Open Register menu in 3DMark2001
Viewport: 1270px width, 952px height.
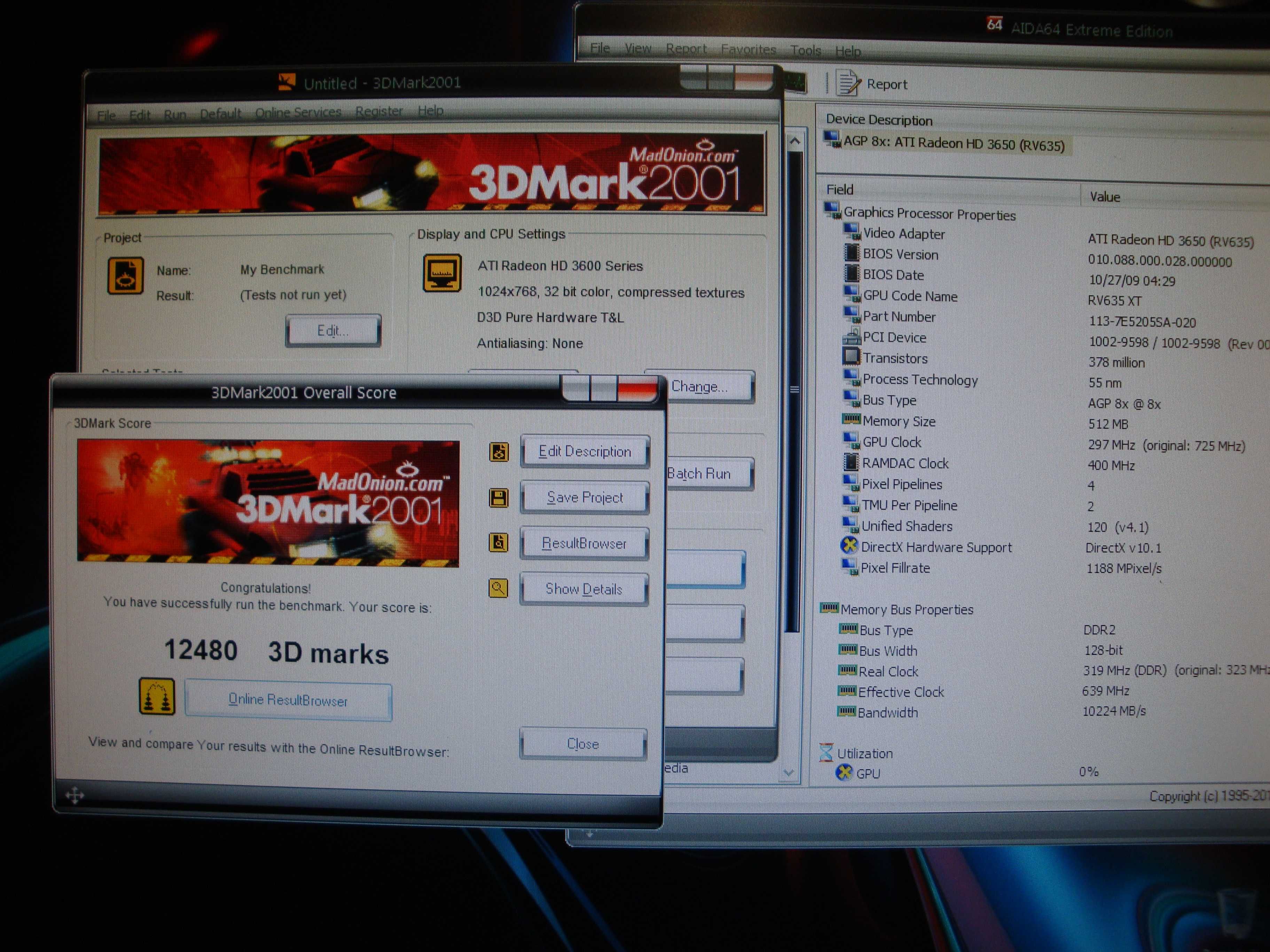tap(379, 111)
